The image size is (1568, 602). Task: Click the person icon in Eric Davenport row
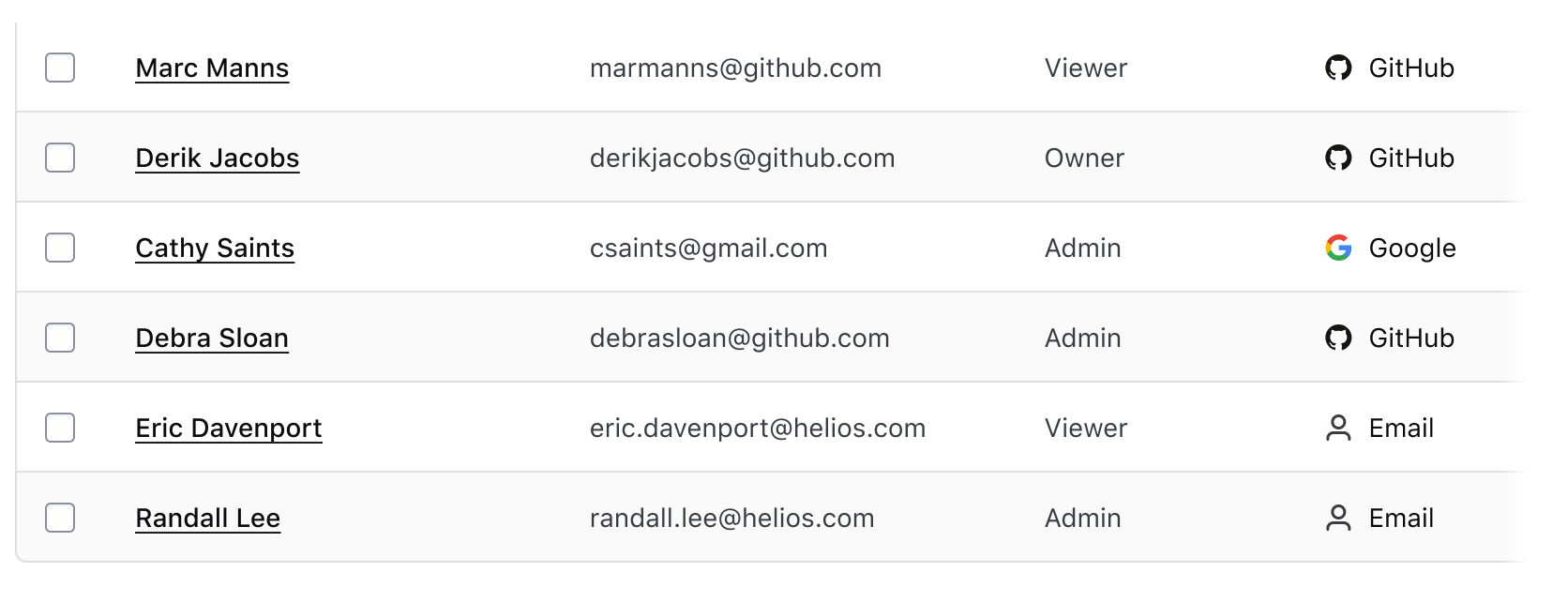point(1338,428)
